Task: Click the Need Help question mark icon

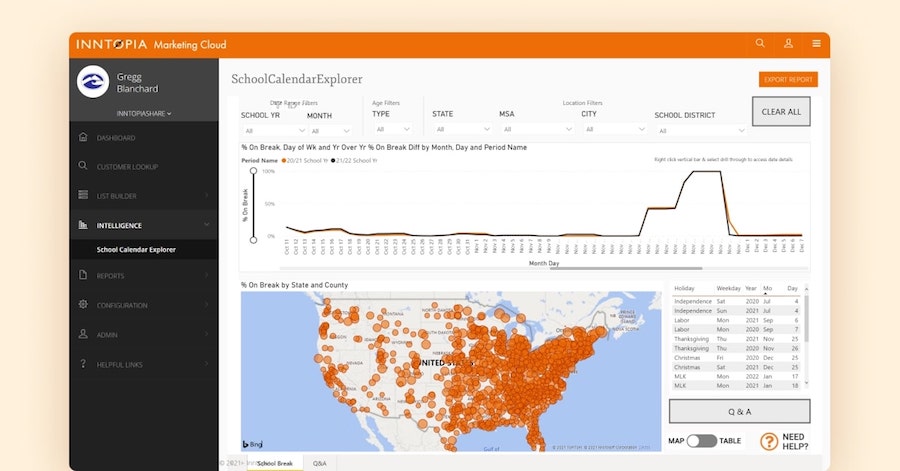Action: (769, 441)
